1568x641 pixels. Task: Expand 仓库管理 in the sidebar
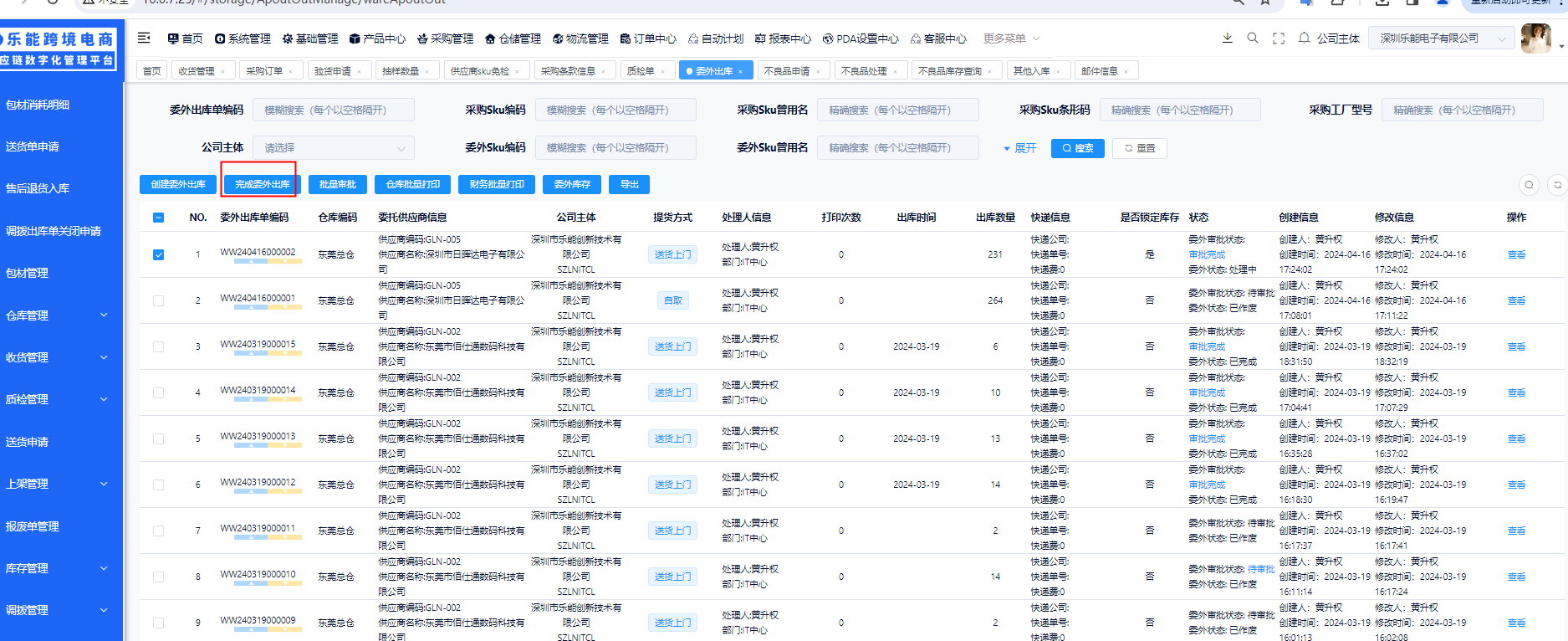62,315
